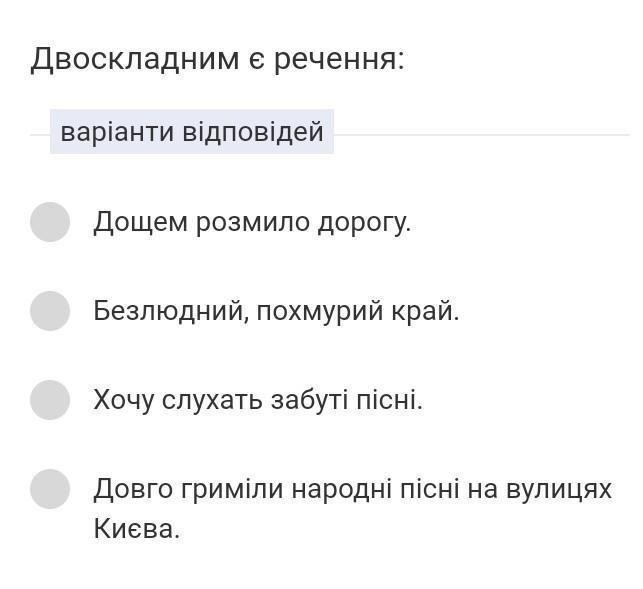Click the word "дорогу." in the first option
This screenshot has width=643, height=589.
coord(364,224)
